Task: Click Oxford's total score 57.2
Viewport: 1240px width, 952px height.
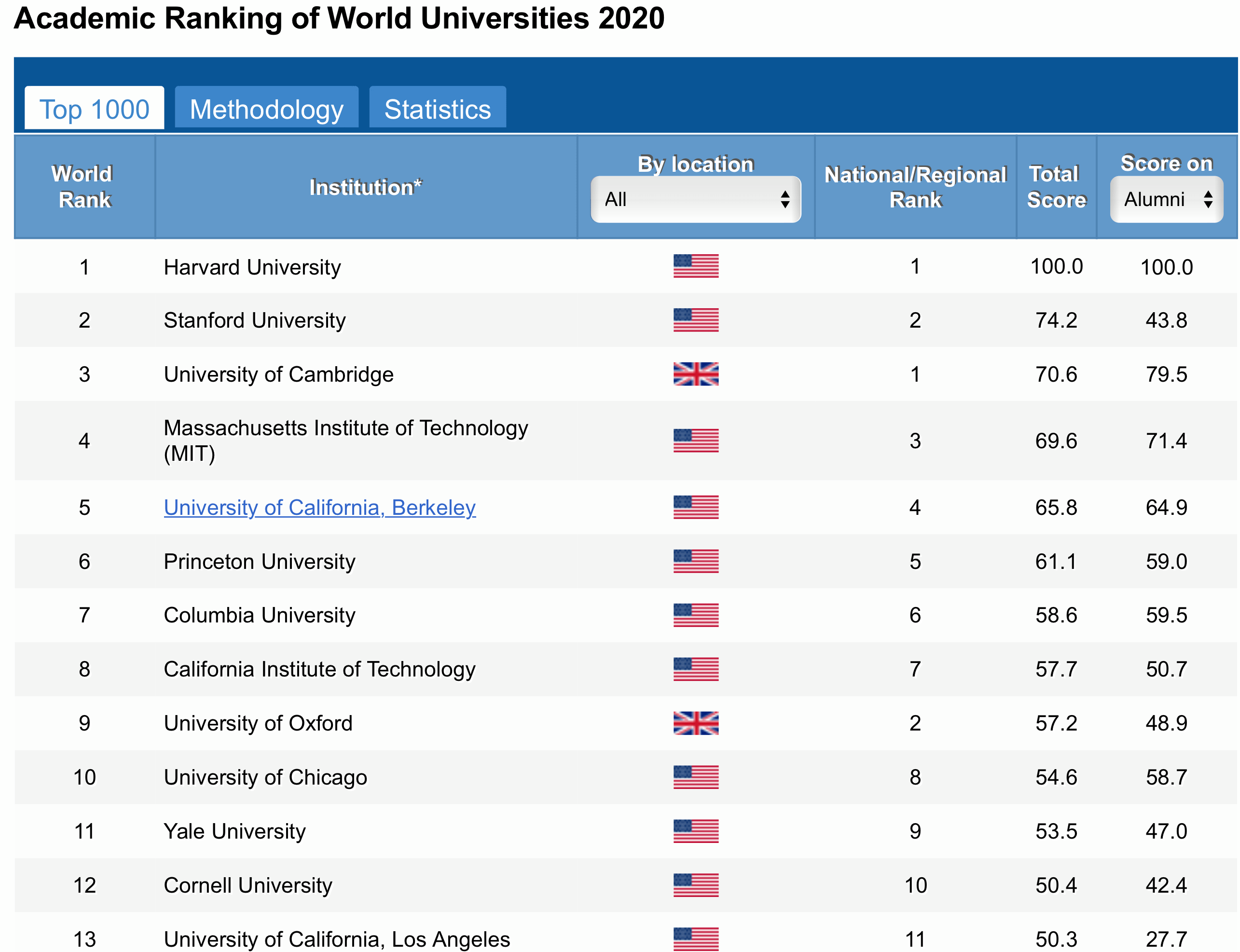Action: pyautogui.click(x=1056, y=724)
